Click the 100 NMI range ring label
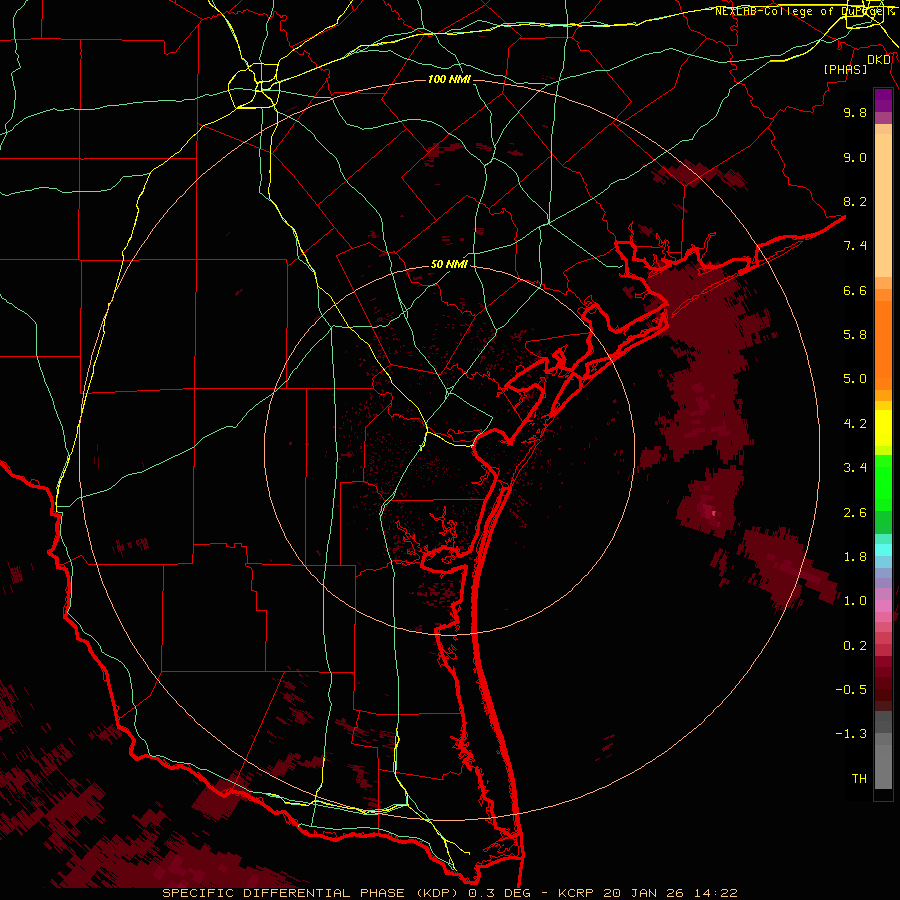900x900 pixels. pos(449,79)
